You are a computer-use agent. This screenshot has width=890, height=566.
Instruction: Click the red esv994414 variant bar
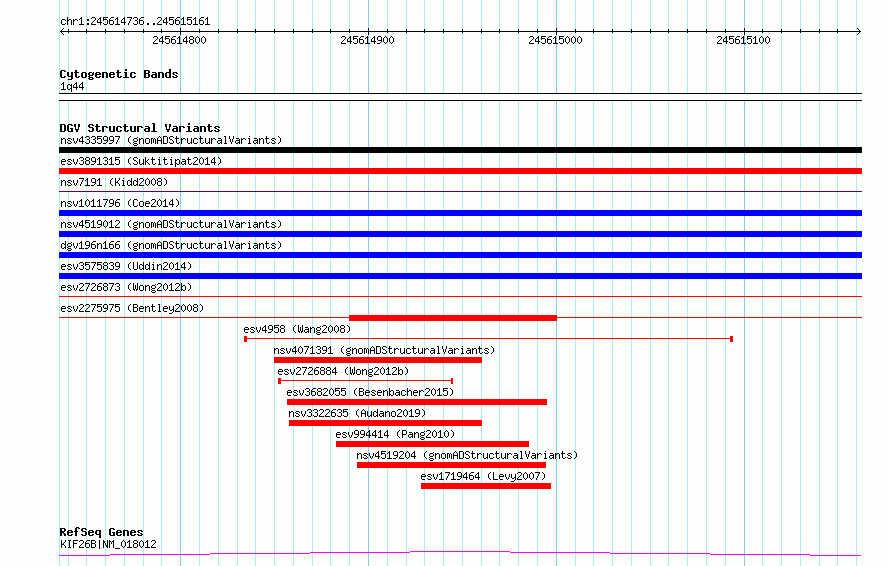coord(433,444)
